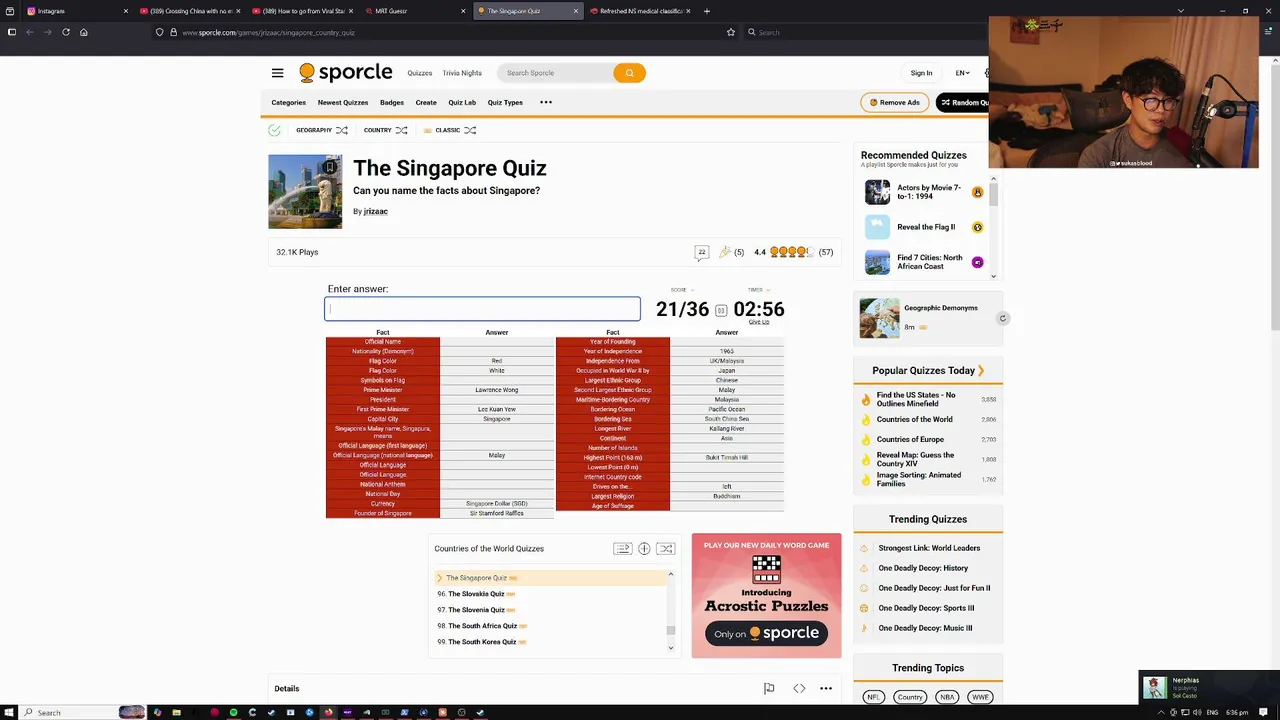
Task: Click the Enter answer input field
Action: point(482,309)
